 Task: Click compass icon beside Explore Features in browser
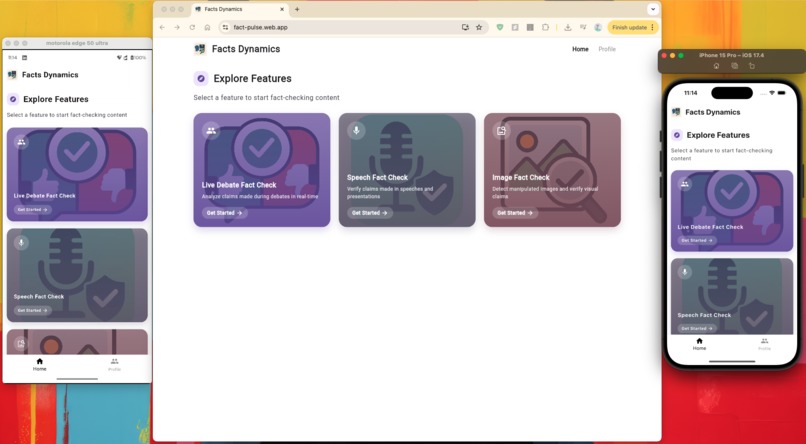point(201,79)
